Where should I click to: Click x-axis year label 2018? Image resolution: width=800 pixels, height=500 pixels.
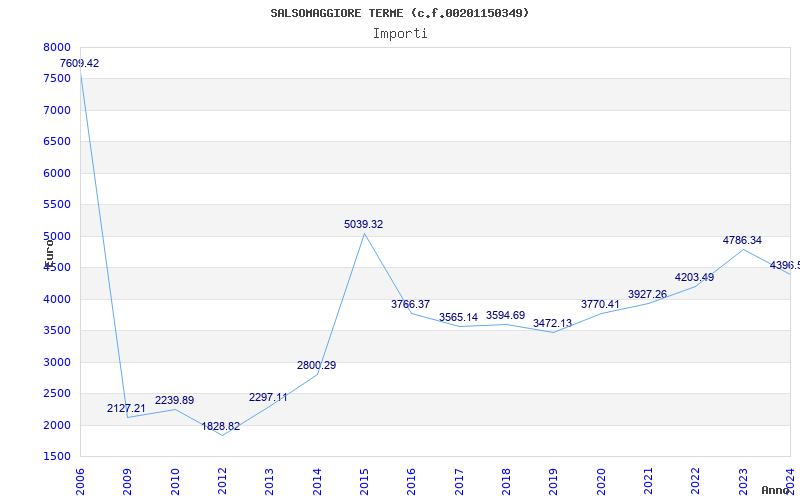point(506,482)
